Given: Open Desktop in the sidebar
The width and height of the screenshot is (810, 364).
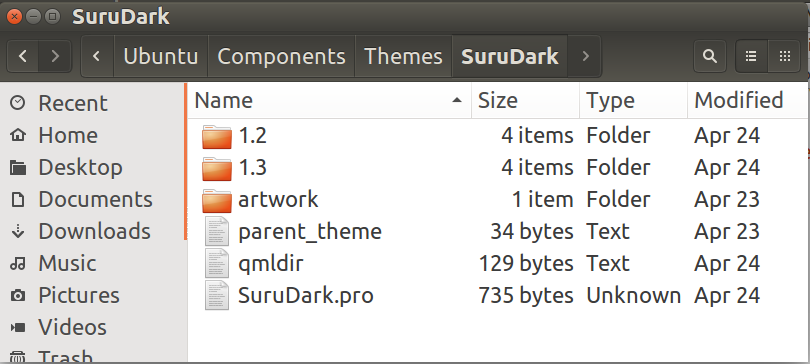Looking at the screenshot, I should pos(93,167).
